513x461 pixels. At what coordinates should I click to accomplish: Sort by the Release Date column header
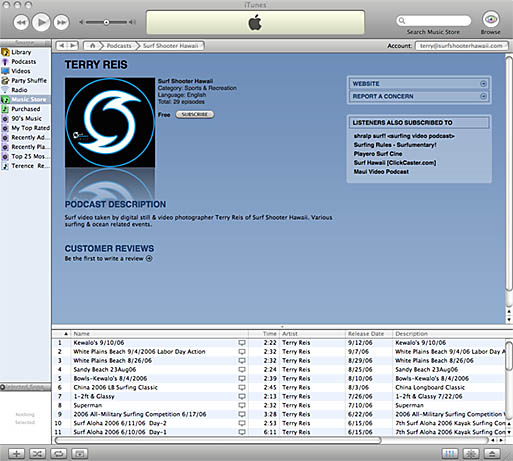click(x=369, y=334)
